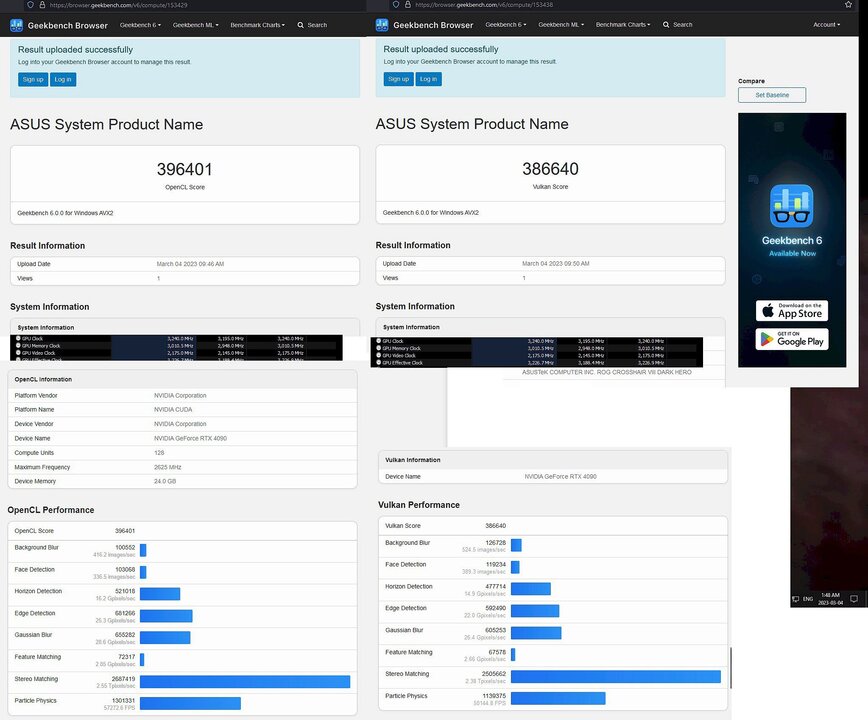The width and height of the screenshot is (868, 720).
Task: Click the Geekbench Browser logo in left window
Action: coord(17,24)
